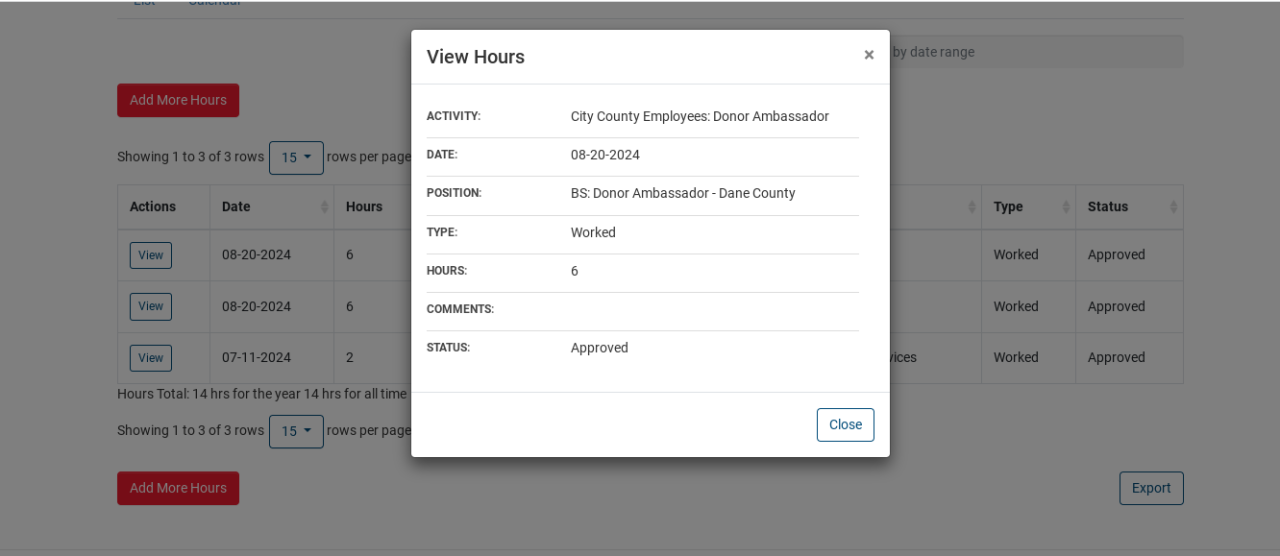1280x556 pixels.
Task: Click the Export button
Action: tap(1151, 488)
